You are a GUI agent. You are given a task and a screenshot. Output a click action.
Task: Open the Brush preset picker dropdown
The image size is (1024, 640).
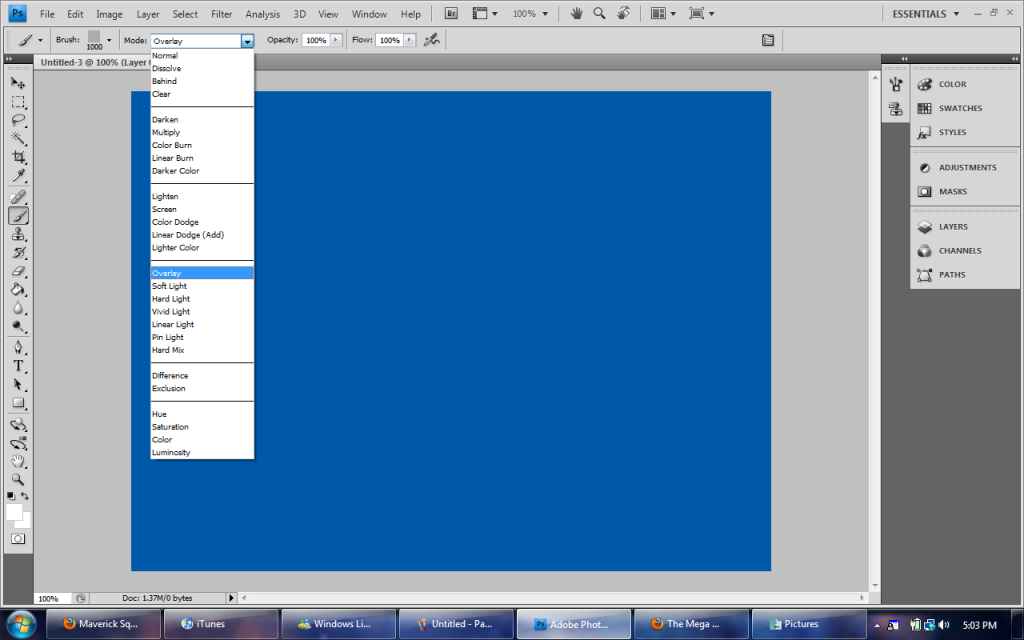tap(109, 40)
